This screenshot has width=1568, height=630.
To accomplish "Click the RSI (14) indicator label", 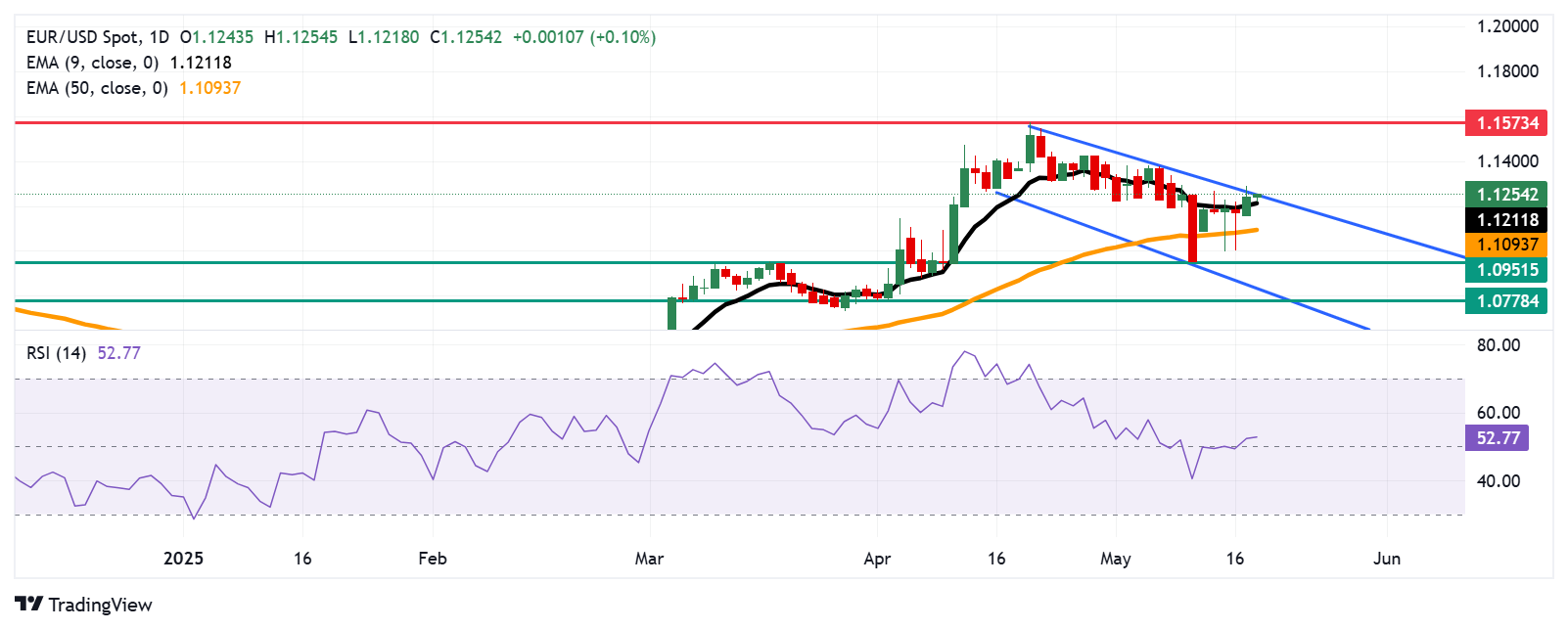I will click(x=56, y=353).
